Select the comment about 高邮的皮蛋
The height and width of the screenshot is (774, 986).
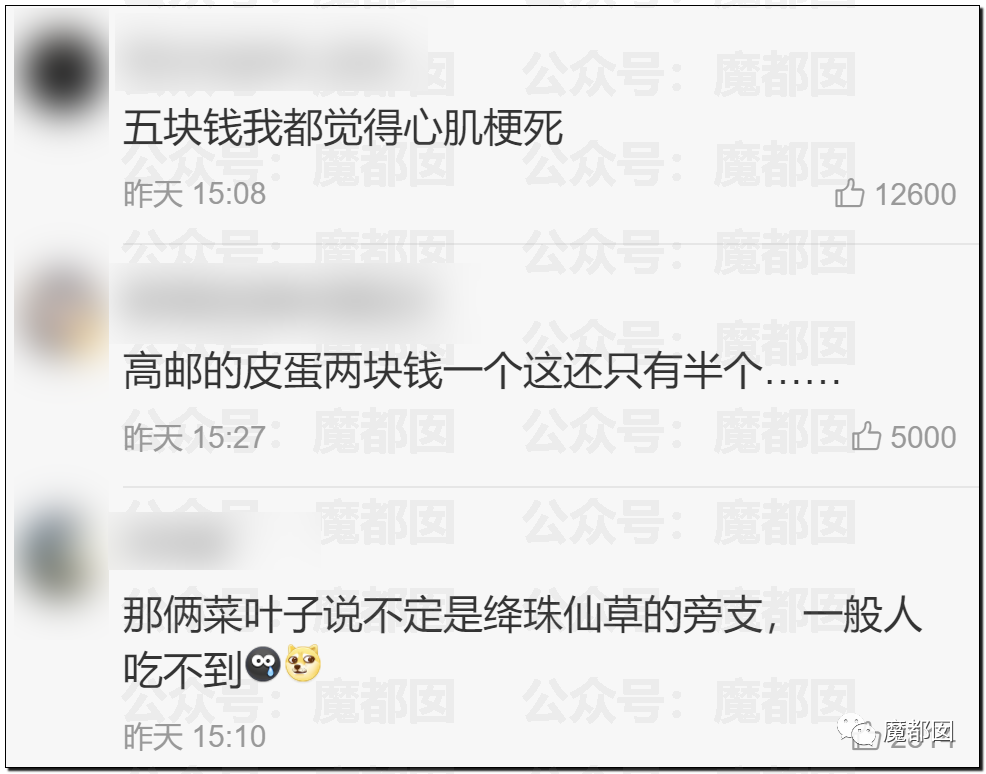pos(482,372)
